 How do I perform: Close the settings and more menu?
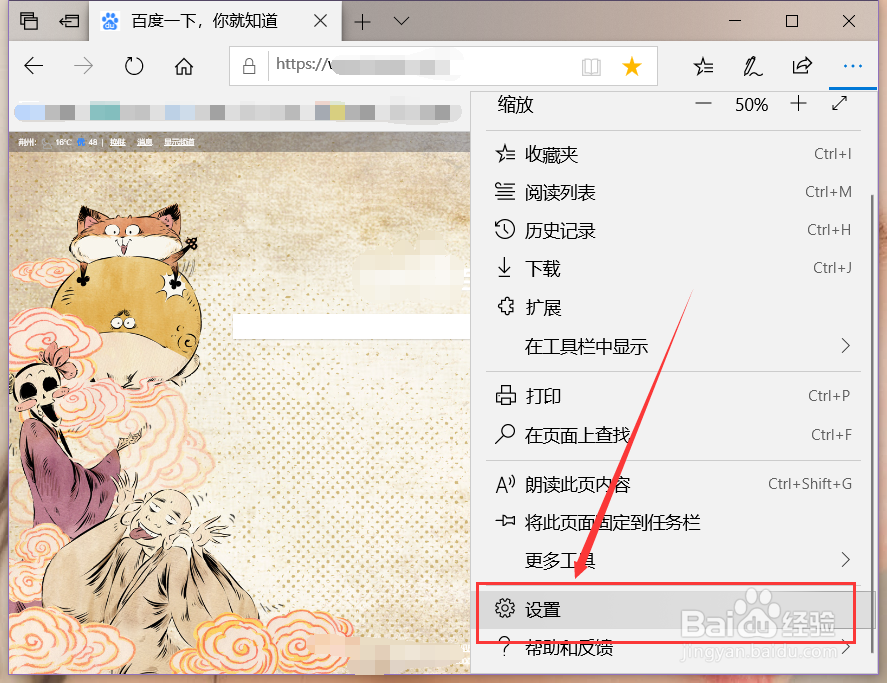(852, 66)
